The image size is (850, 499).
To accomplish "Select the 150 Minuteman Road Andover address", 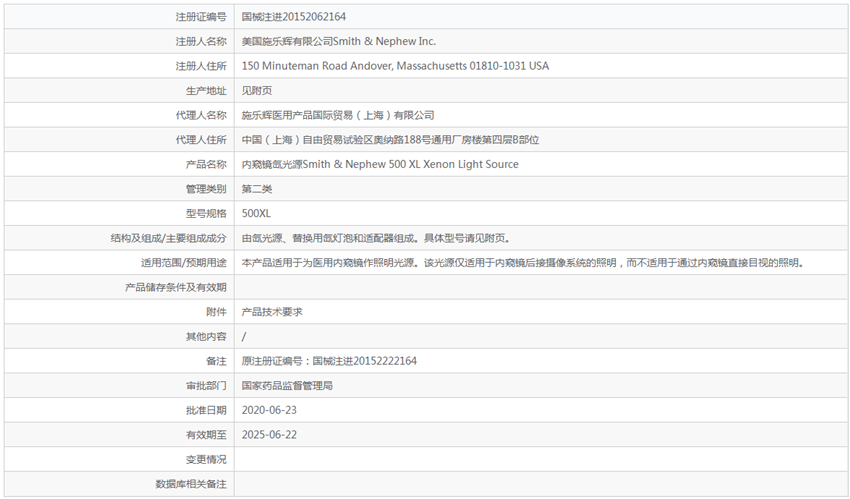I will [x=395, y=66].
